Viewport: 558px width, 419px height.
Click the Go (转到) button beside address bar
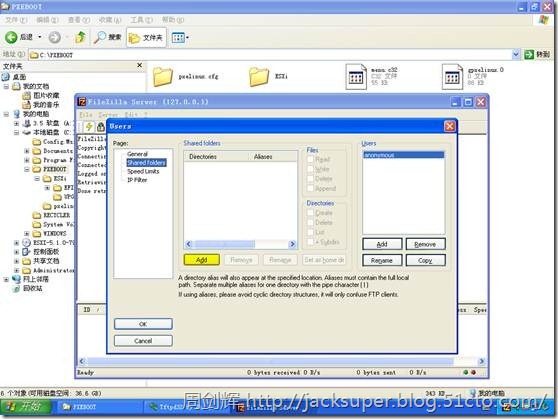click(x=537, y=54)
